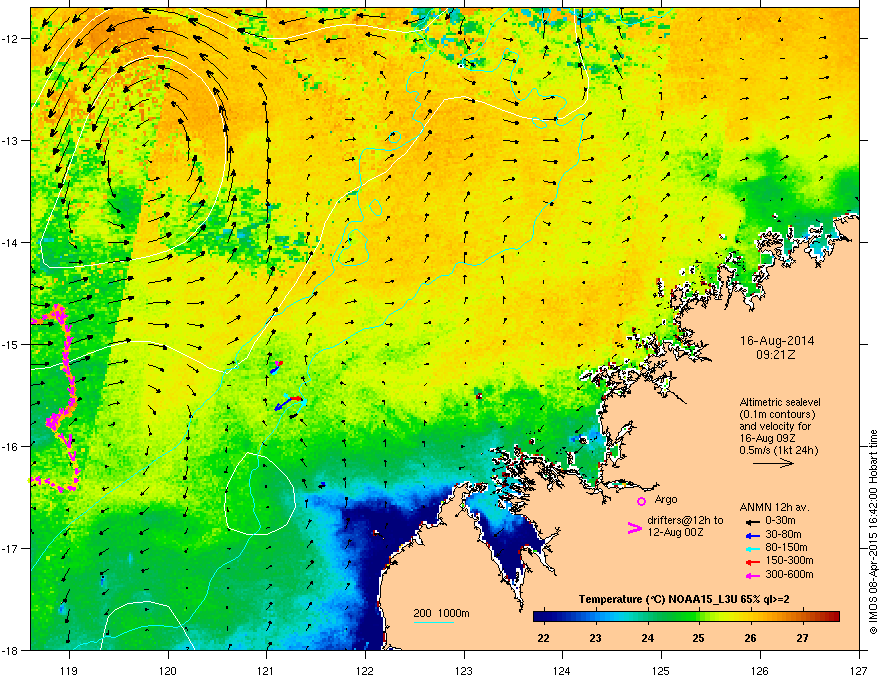Click the 0-30m legend label
The image size is (880, 680).
[780, 521]
